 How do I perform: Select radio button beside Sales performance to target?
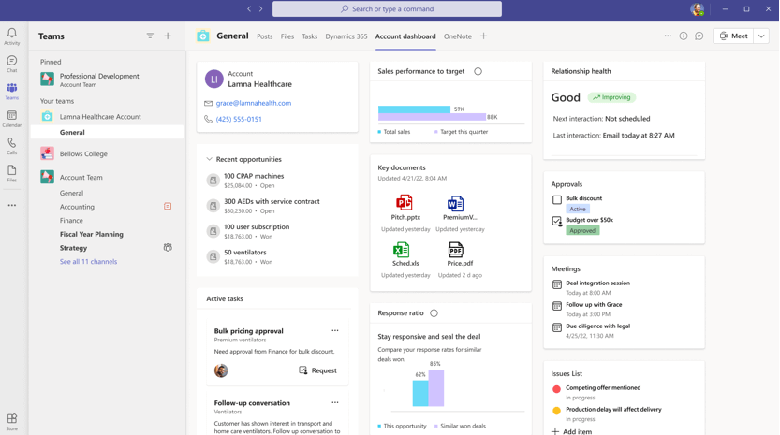point(478,72)
